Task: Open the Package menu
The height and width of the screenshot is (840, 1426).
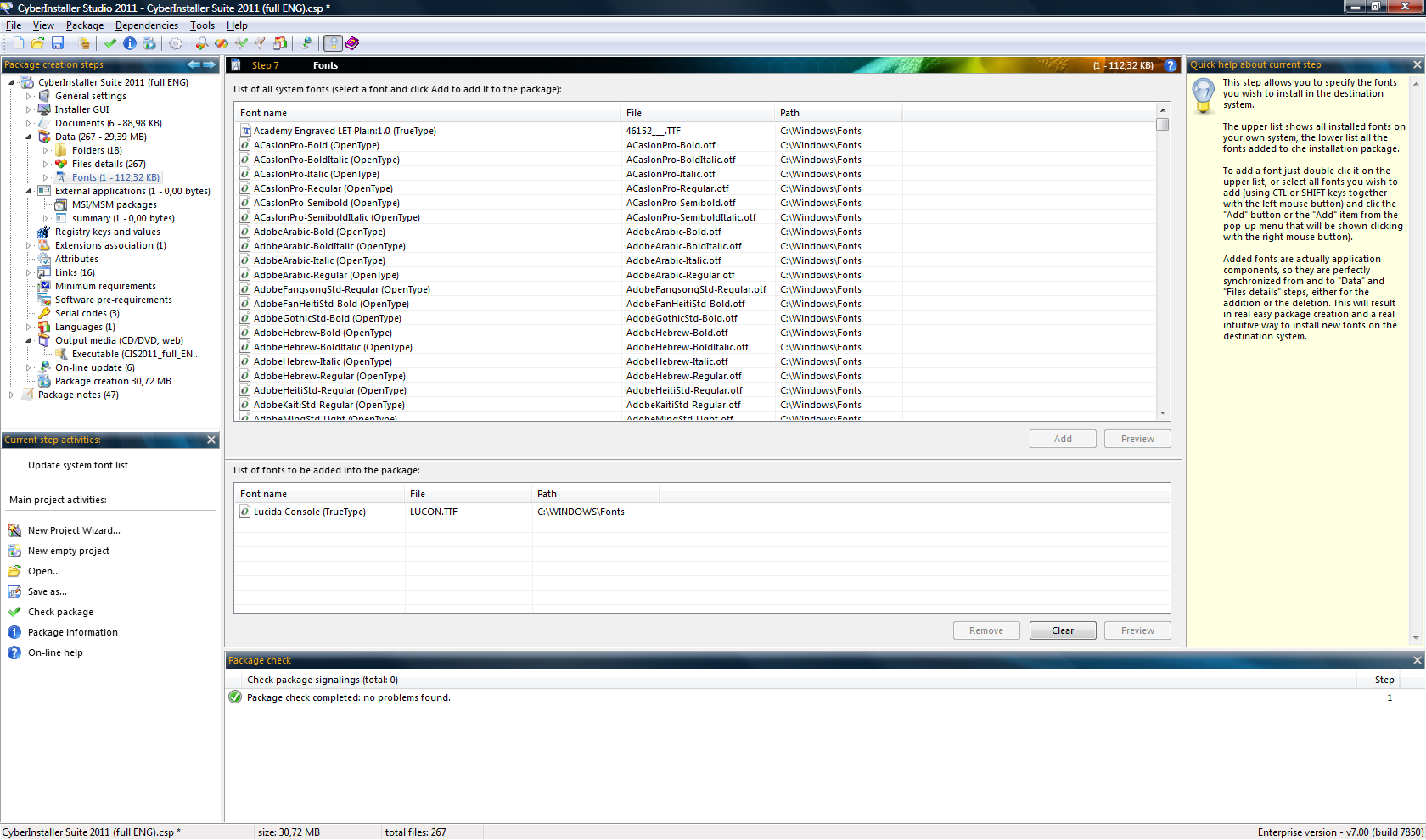Action: [x=85, y=25]
